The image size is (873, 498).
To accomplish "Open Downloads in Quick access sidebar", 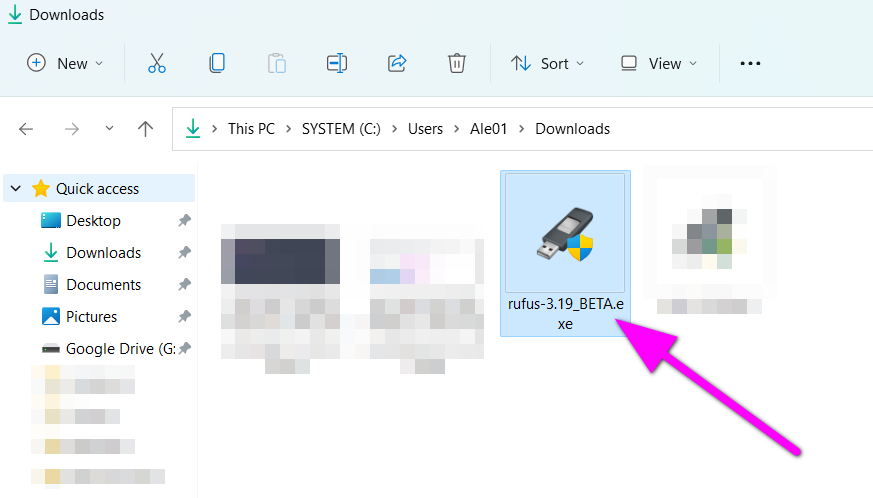I will coord(104,253).
